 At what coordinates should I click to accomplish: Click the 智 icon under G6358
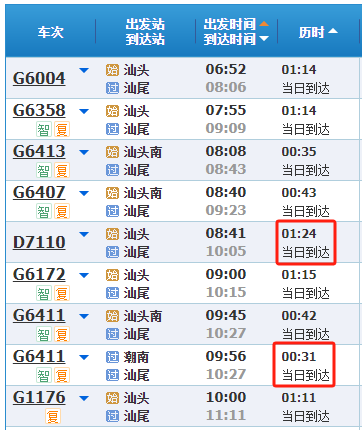(x=44, y=129)
